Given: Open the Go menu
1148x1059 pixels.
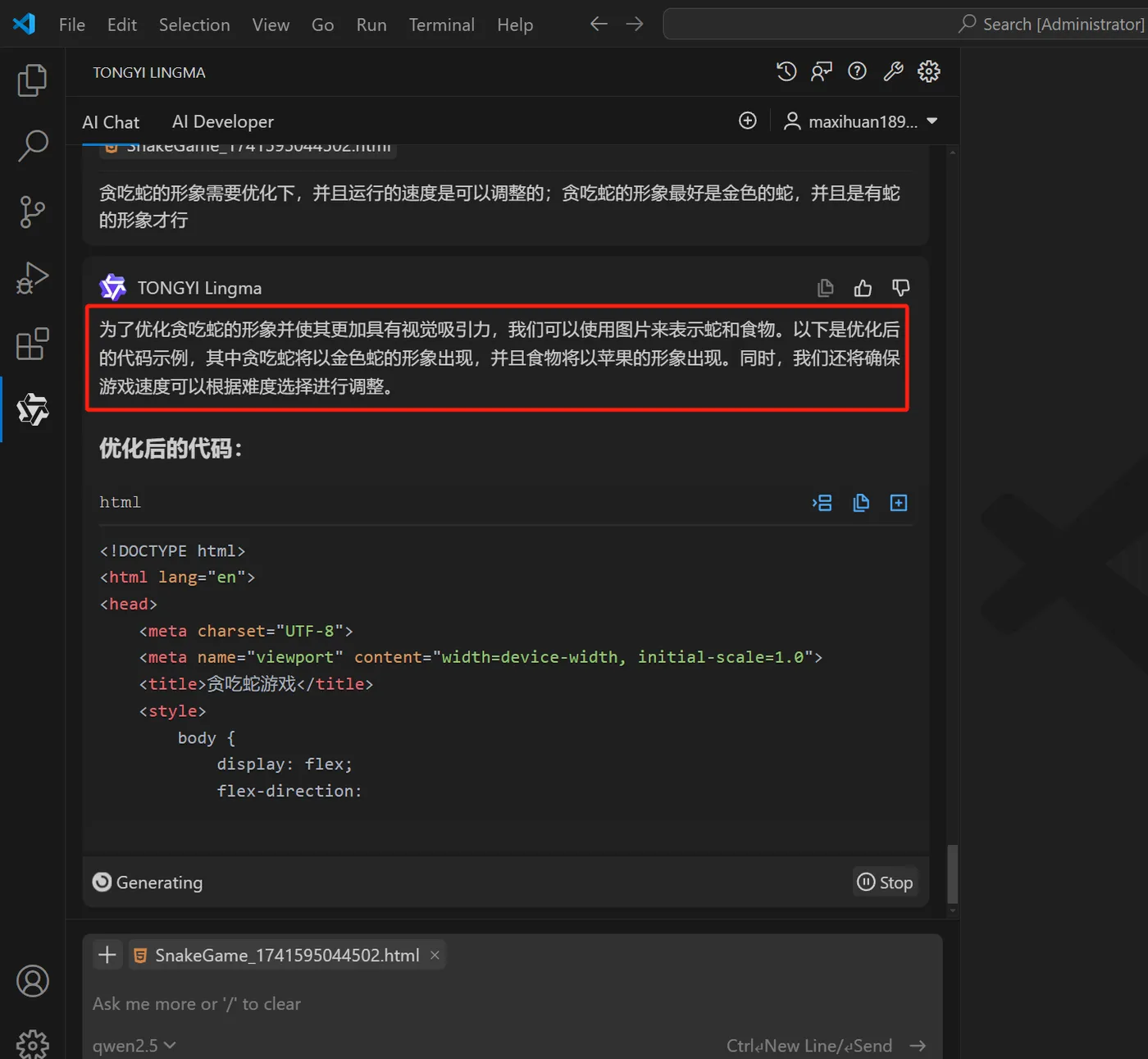Looking at the screenshot, I should tap(323, 25).
